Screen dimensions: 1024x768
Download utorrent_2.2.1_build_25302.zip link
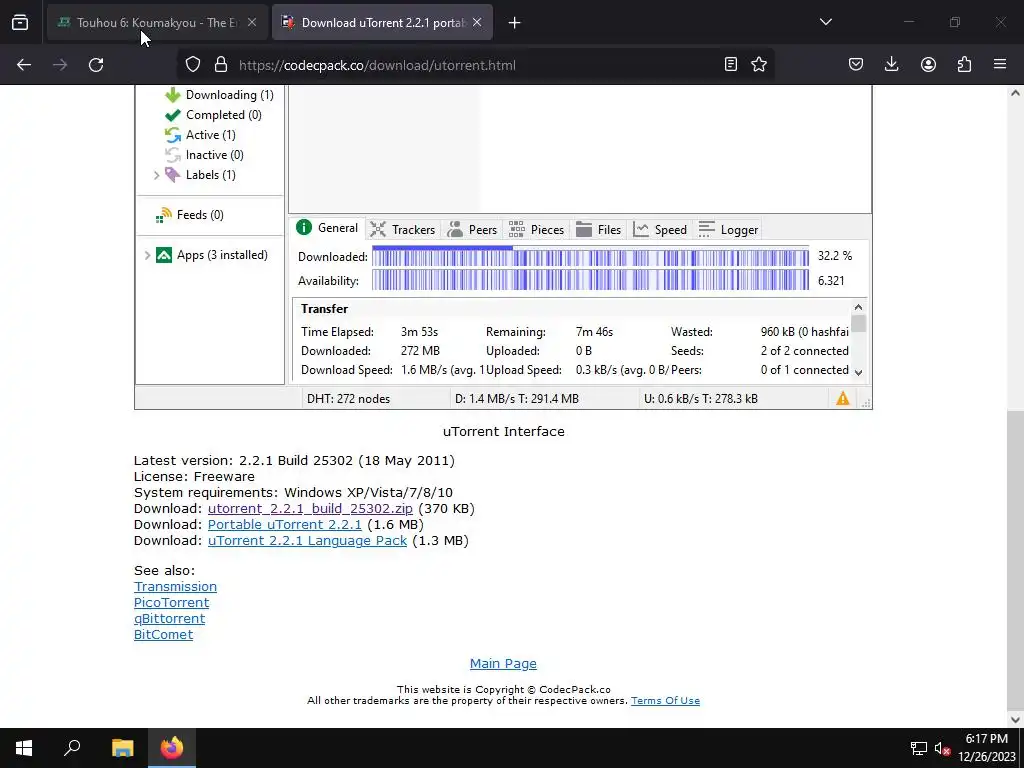(310, 509)
